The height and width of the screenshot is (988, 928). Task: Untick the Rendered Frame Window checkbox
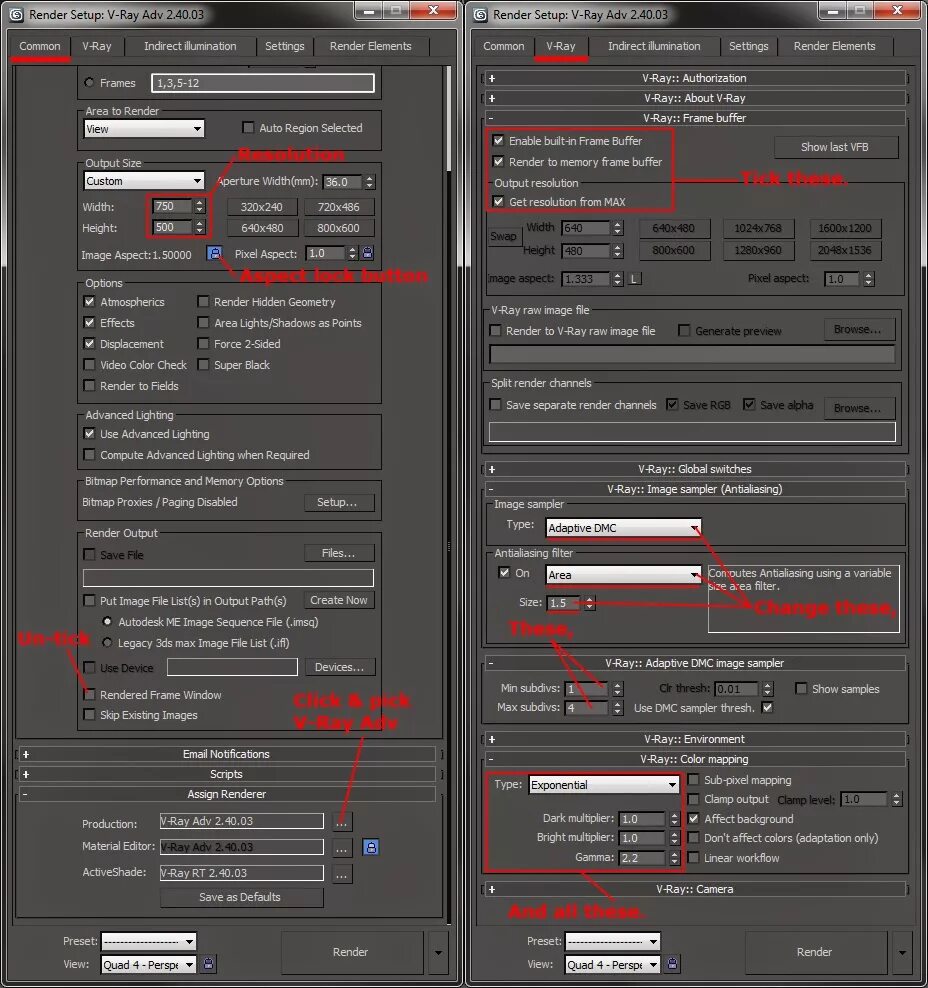[x=89, y=694]
